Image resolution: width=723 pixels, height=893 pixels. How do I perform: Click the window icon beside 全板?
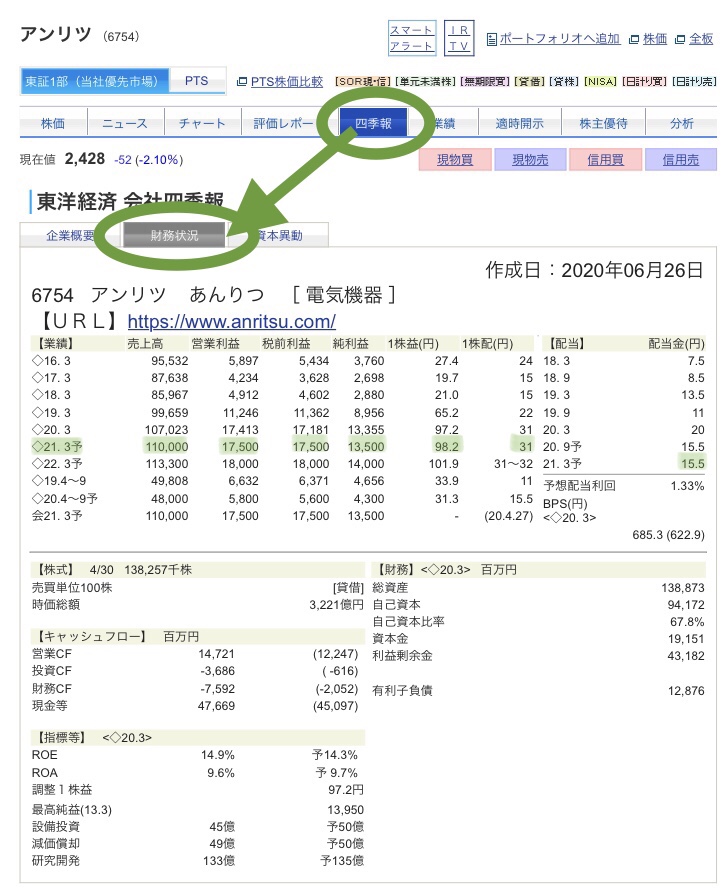point(680,39)
